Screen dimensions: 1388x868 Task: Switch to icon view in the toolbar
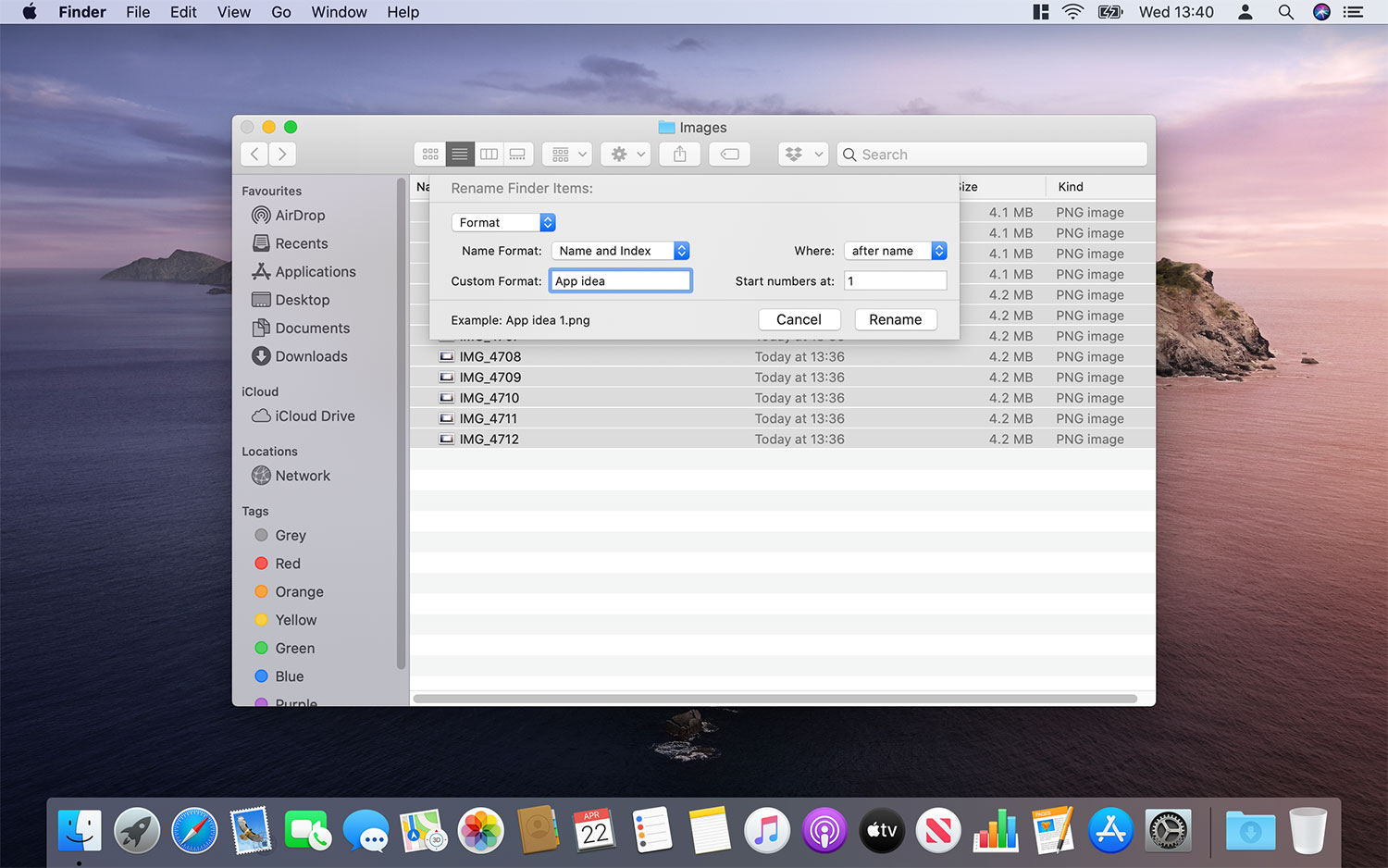[x=430, y=154]
